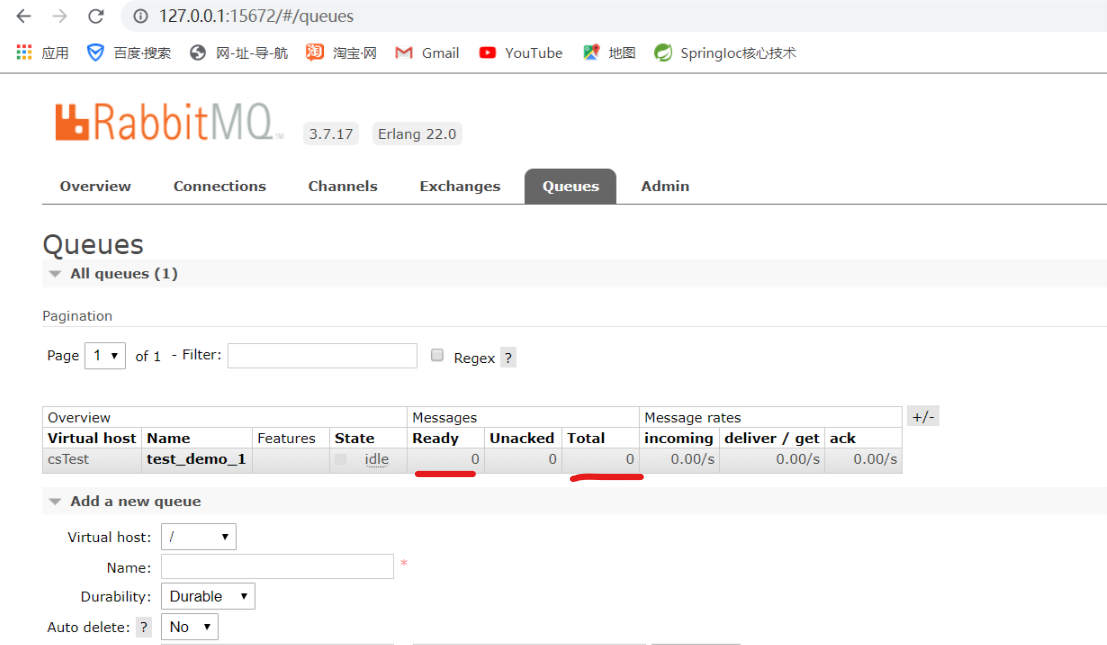Click the browser address bar URL
Image resolution: width=1107 pixels, height=645 pixels.
pyautogui.click(x=256, y=16)
